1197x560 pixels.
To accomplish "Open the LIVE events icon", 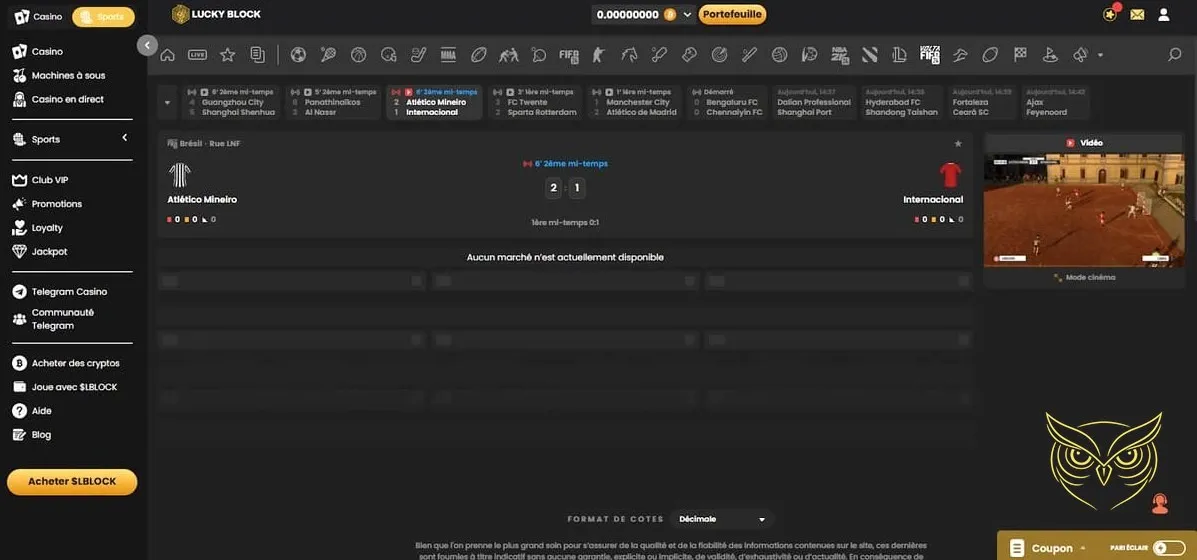I will (198, 55).
